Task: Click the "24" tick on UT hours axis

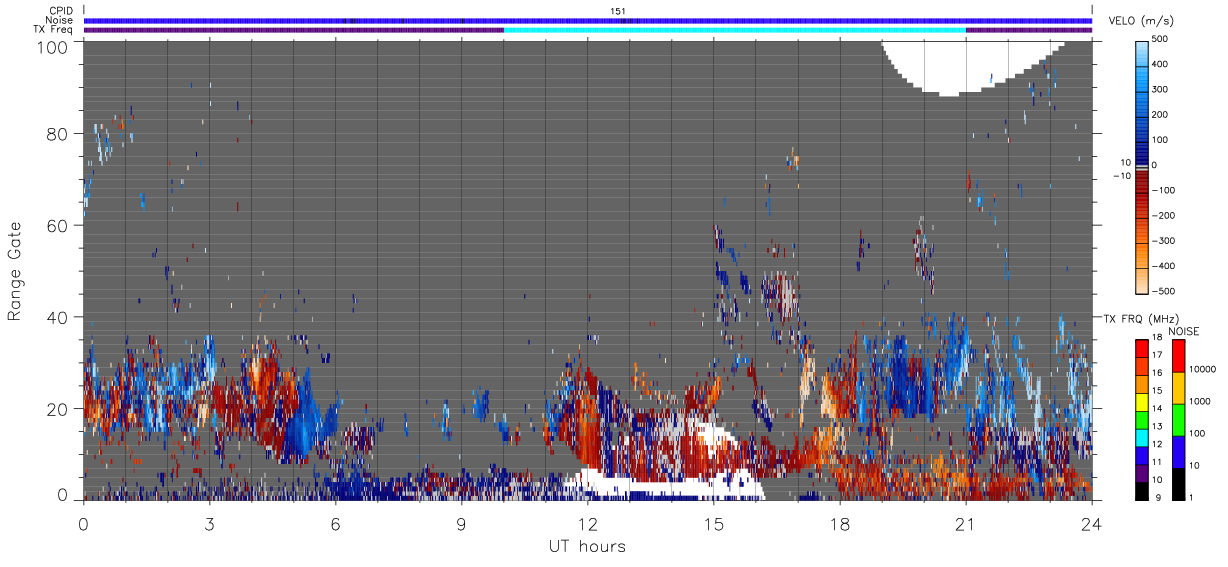Action: click(x=1092, y=522)
